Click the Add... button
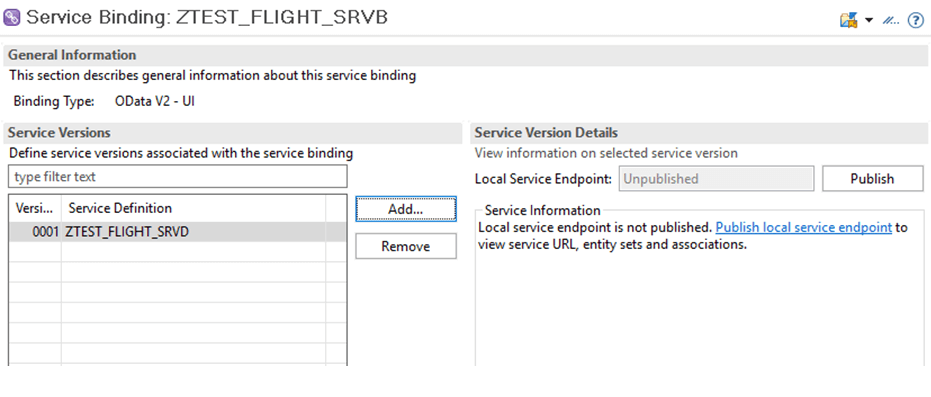The width and height of the screenshot is (931, 397). pos(406,209)
